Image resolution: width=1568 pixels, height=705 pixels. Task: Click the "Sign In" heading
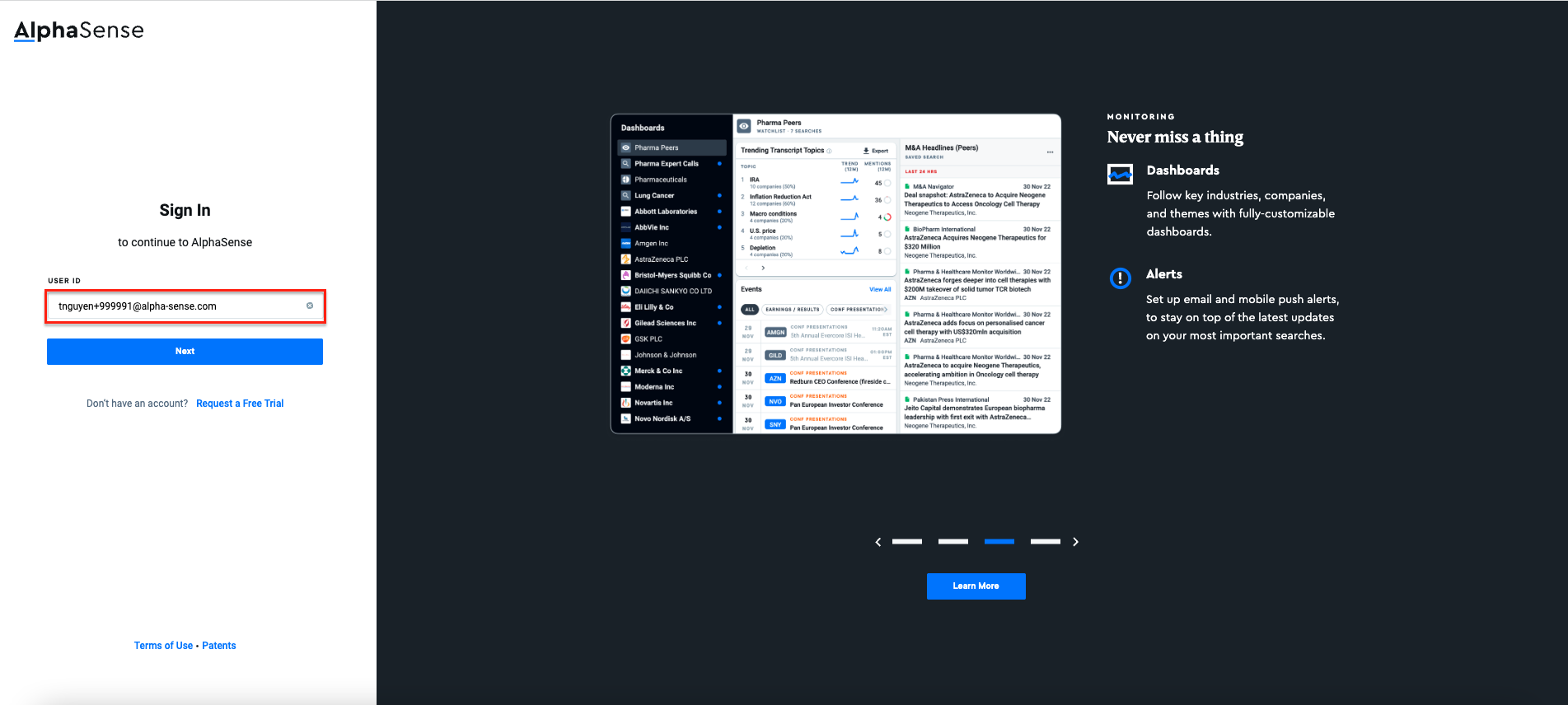pos(185,210)
